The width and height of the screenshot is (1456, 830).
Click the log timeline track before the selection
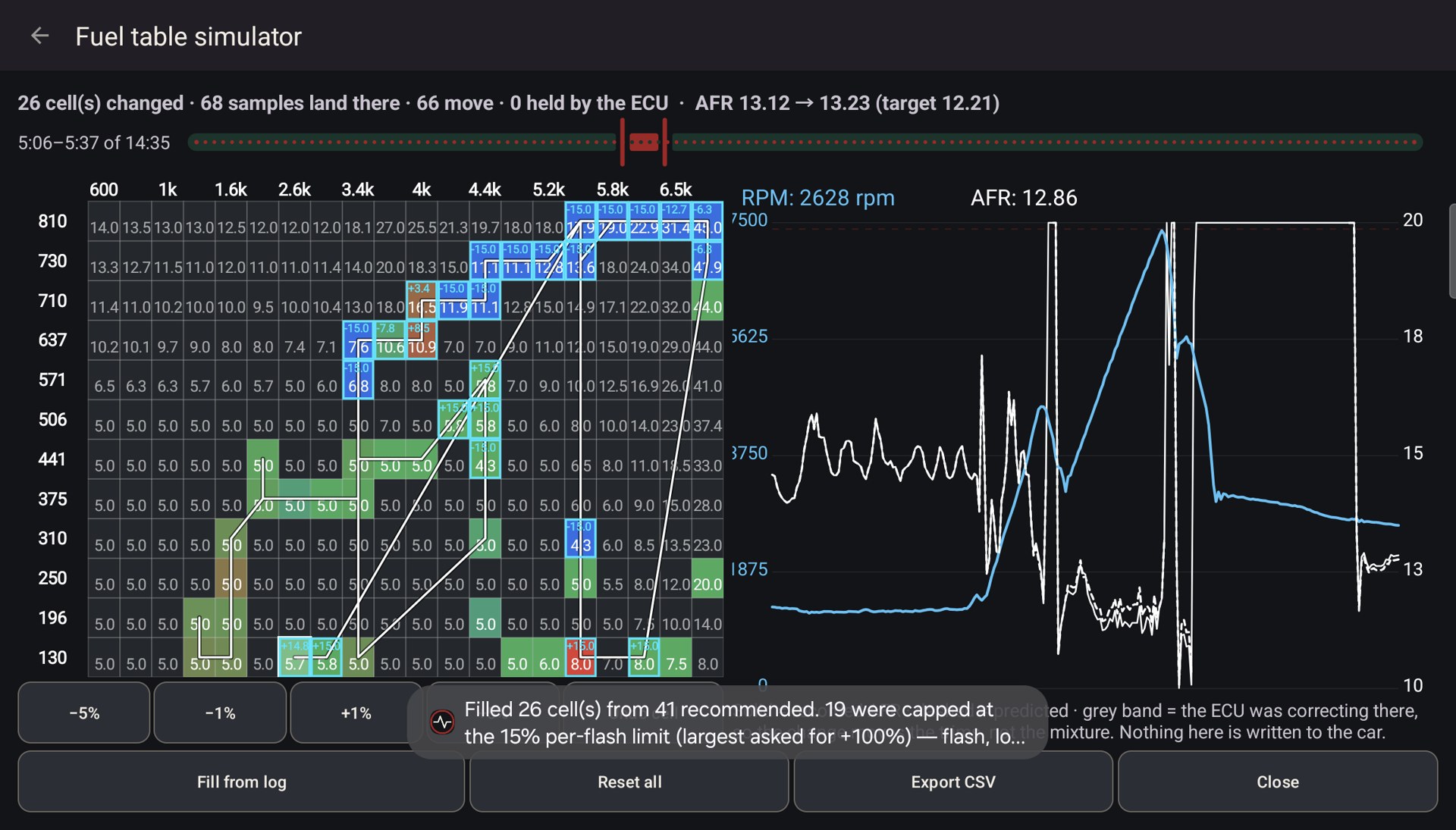[x=402, y=142]
